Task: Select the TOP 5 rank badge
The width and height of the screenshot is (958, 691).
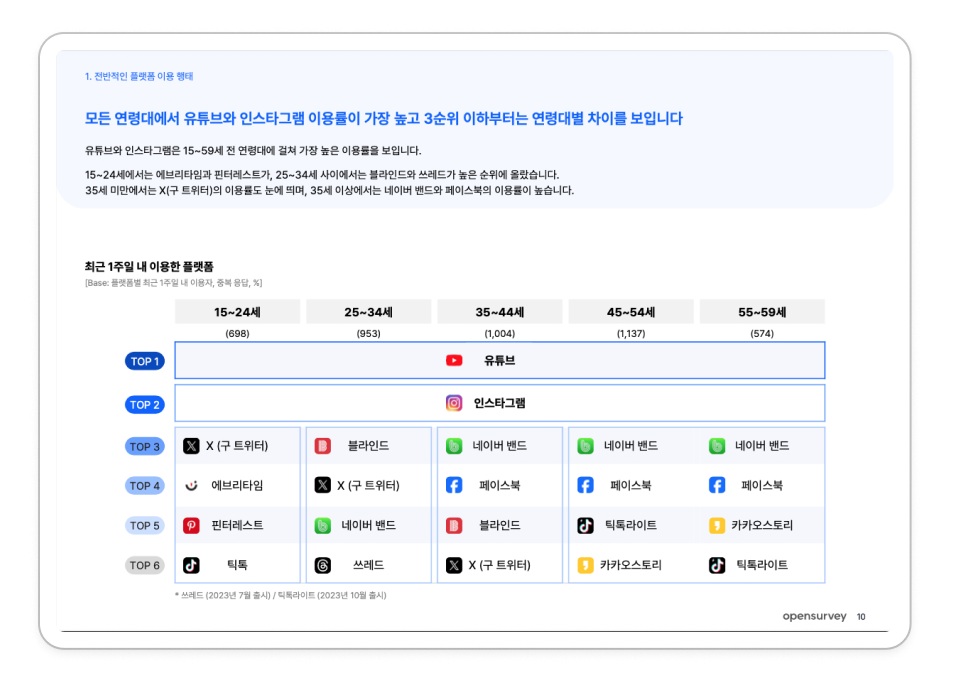Action: tap(145, 525)
